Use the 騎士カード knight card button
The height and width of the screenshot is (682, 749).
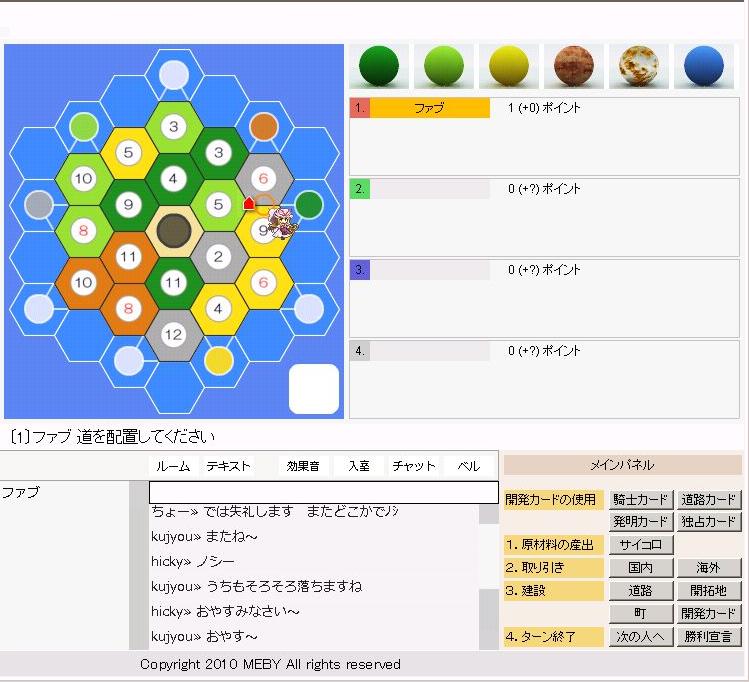(x=641, y=500)
